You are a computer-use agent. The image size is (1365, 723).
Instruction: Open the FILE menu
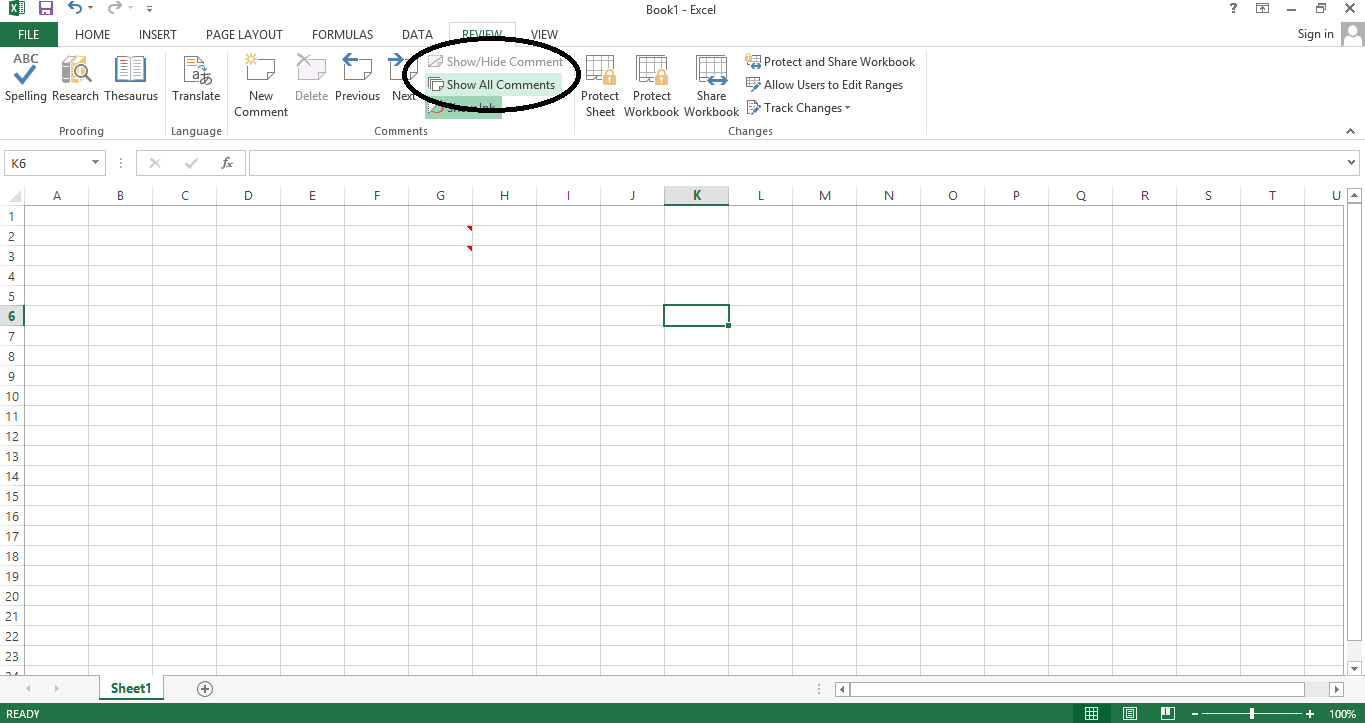click(x=29, y=33)
